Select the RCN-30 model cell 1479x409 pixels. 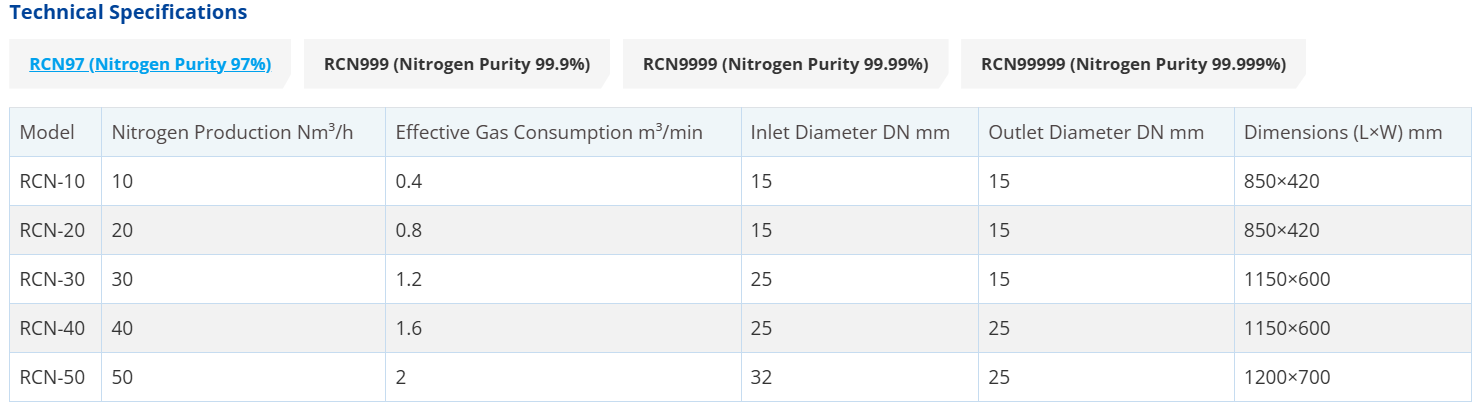(52, 279)
